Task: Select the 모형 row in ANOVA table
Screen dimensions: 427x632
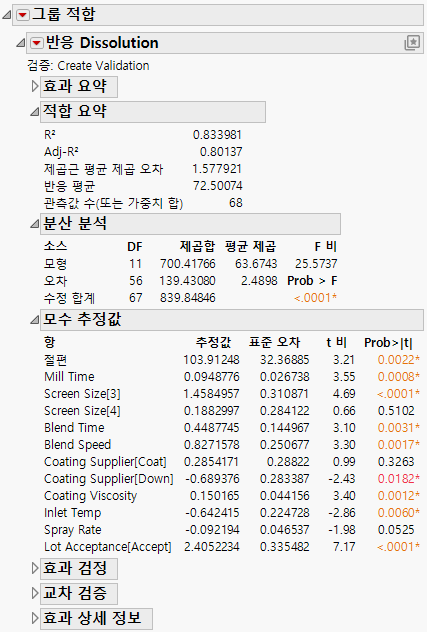Action: pos(190,264)
